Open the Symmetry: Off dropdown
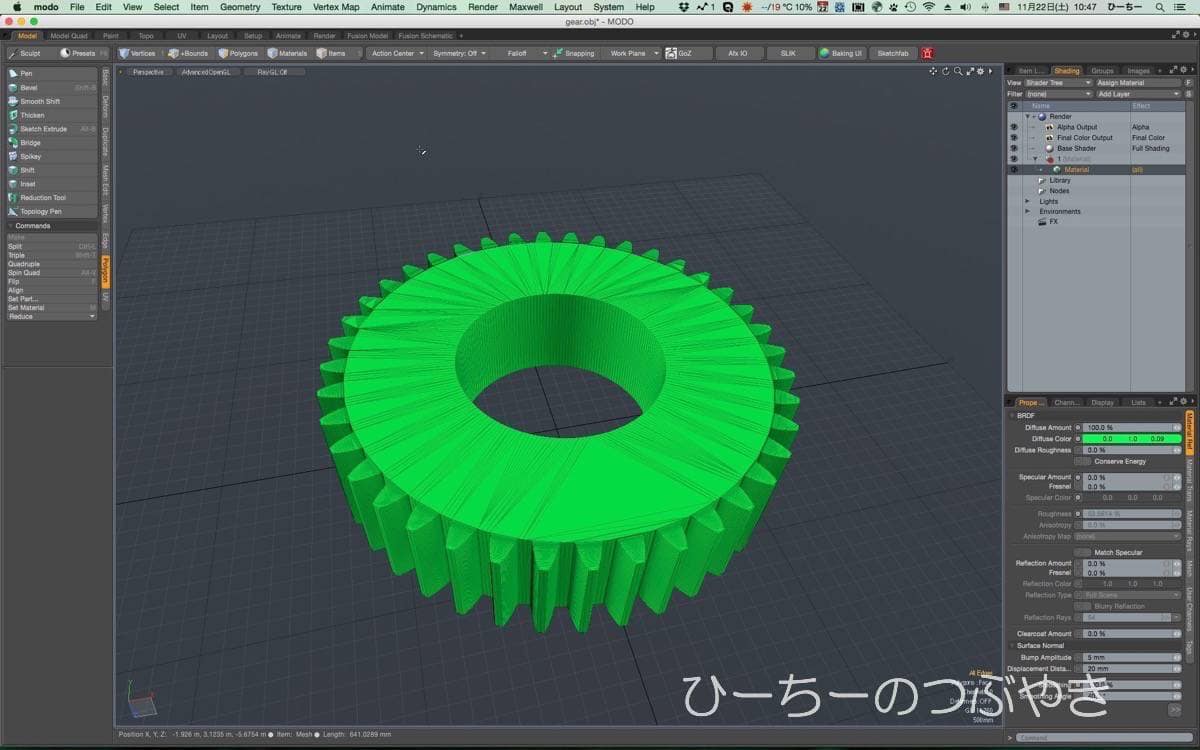This screenshot has height=750, width=1200. pyautogui.click(x=459, y=53)
